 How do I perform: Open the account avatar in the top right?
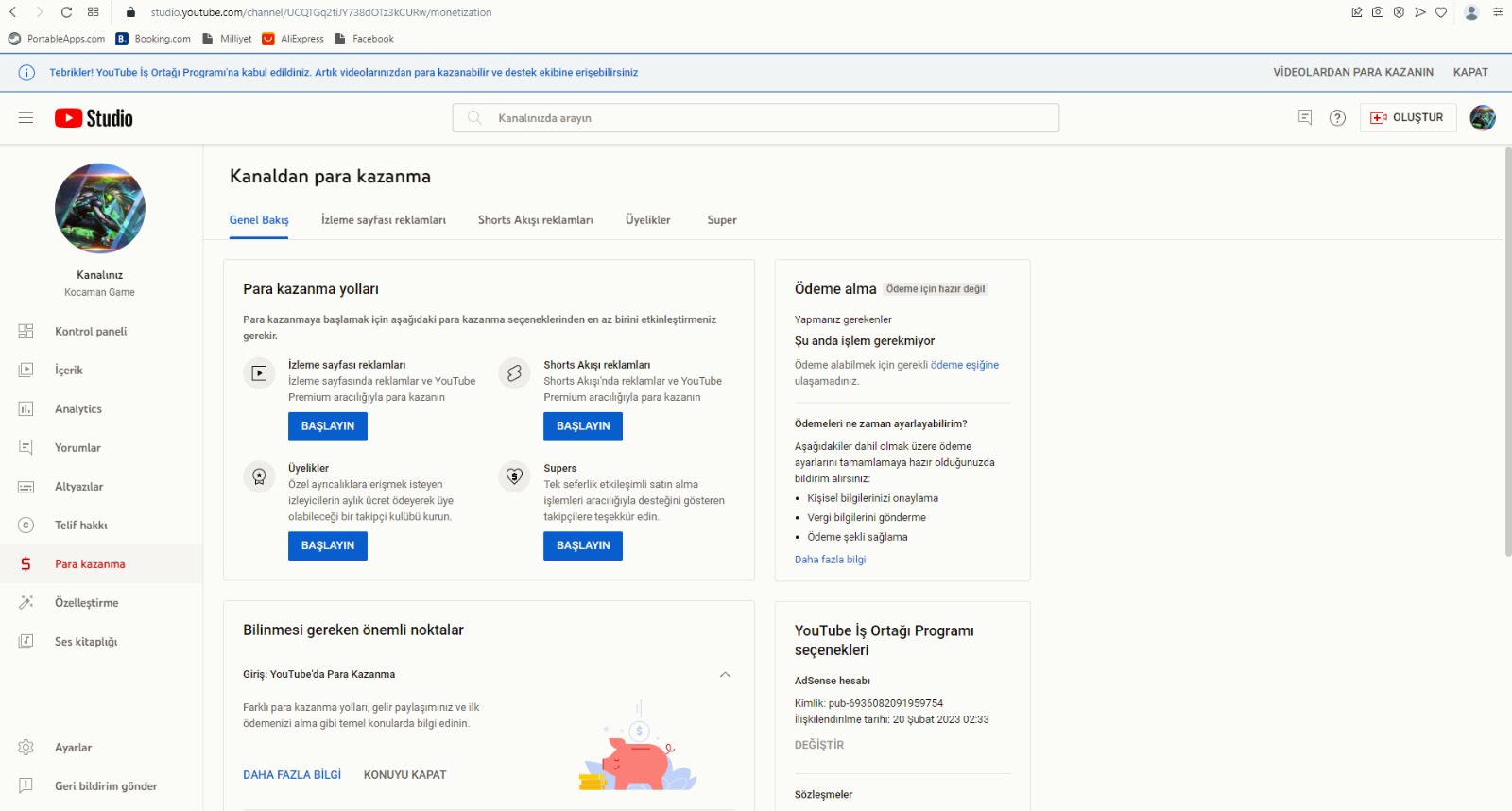pyautogui.click(x=1483, y=118)
